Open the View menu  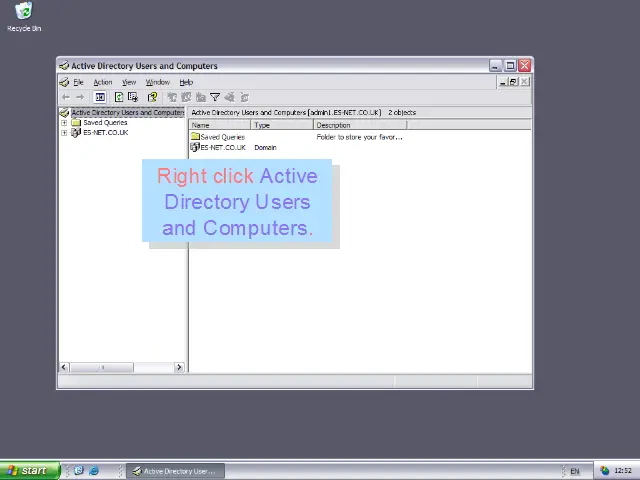tap(129, 82)
